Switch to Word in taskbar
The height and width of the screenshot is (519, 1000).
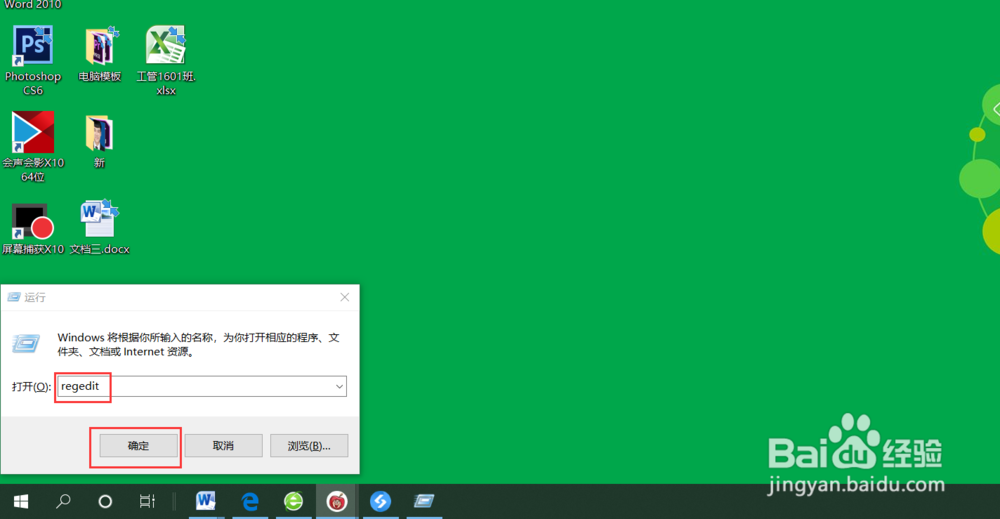pos(205,502)
